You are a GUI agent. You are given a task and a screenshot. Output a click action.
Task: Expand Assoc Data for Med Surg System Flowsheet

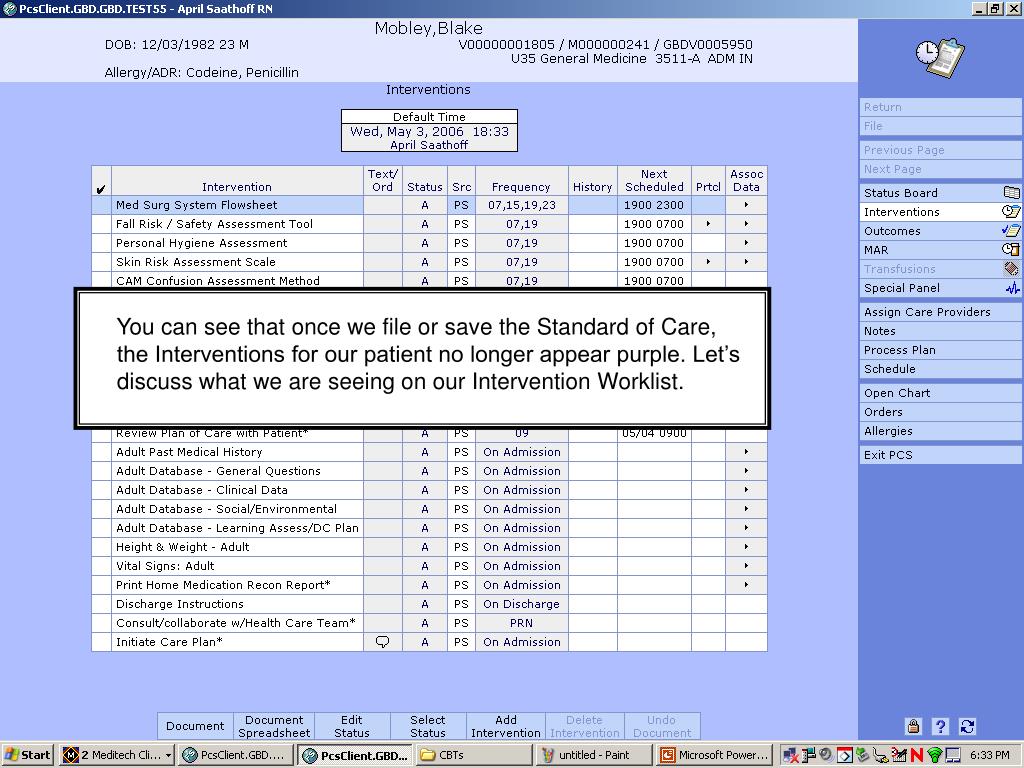(746, 205)
